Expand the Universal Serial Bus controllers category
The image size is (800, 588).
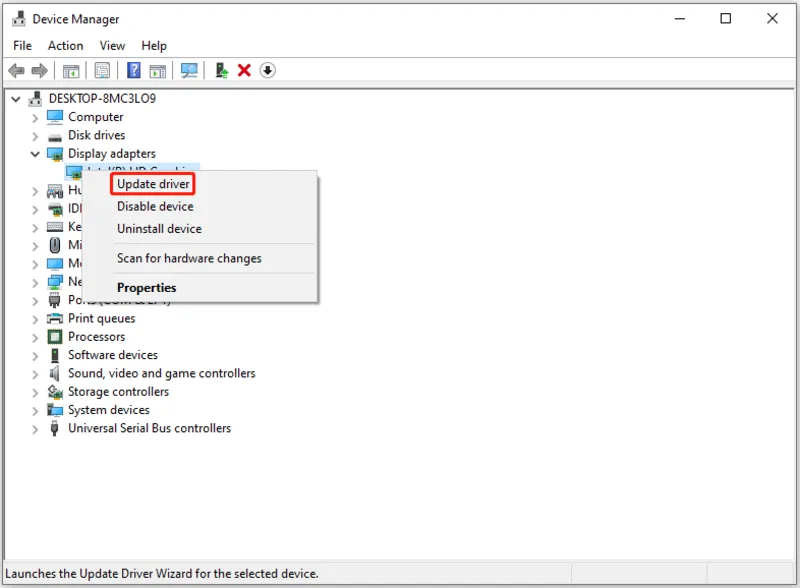pyautogui.click(x=35, y=430)
